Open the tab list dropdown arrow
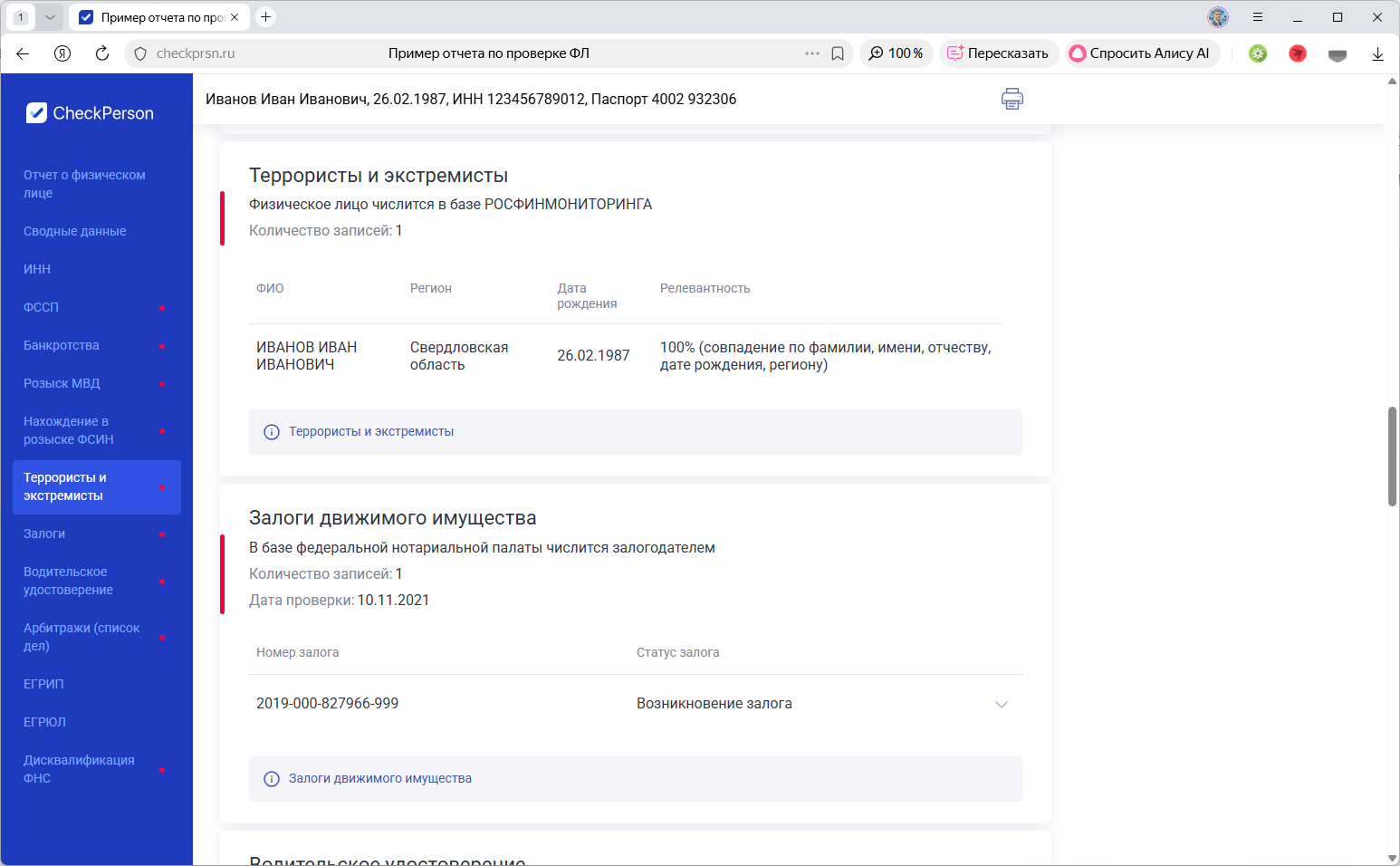 click(x=50, y=16)
